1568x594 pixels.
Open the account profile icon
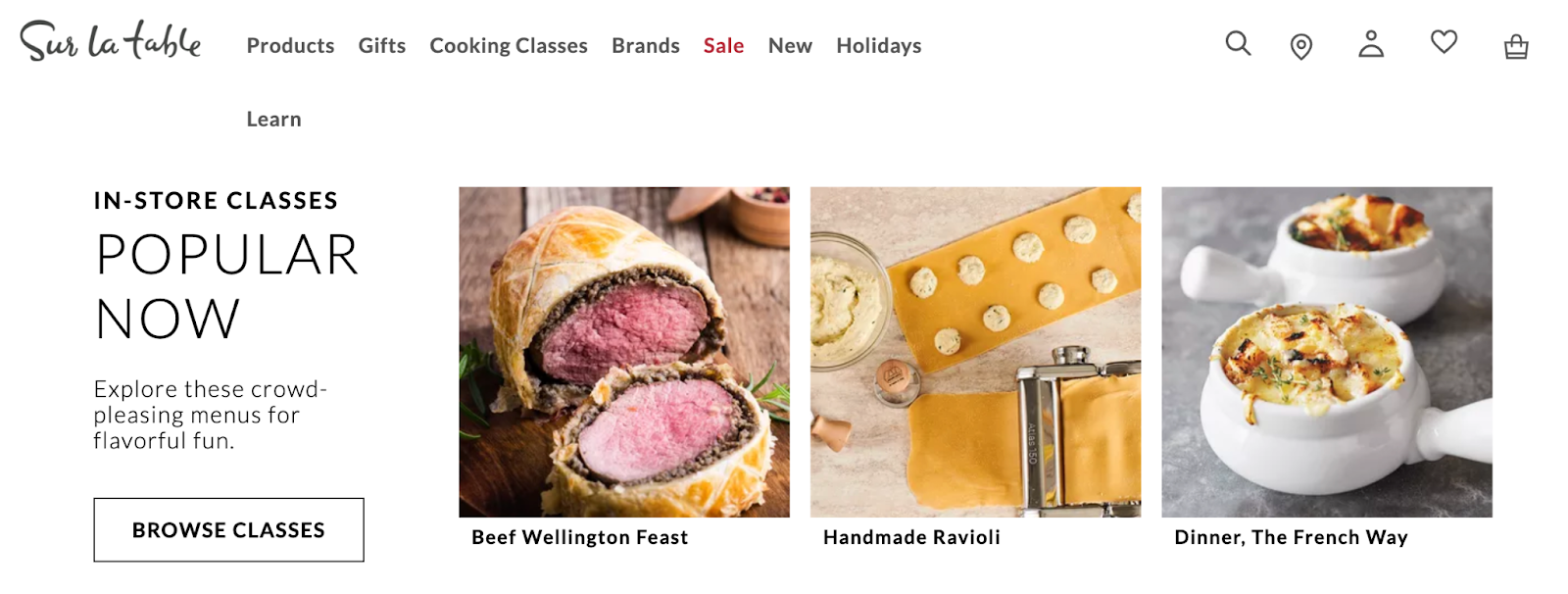pos(1371,43)
